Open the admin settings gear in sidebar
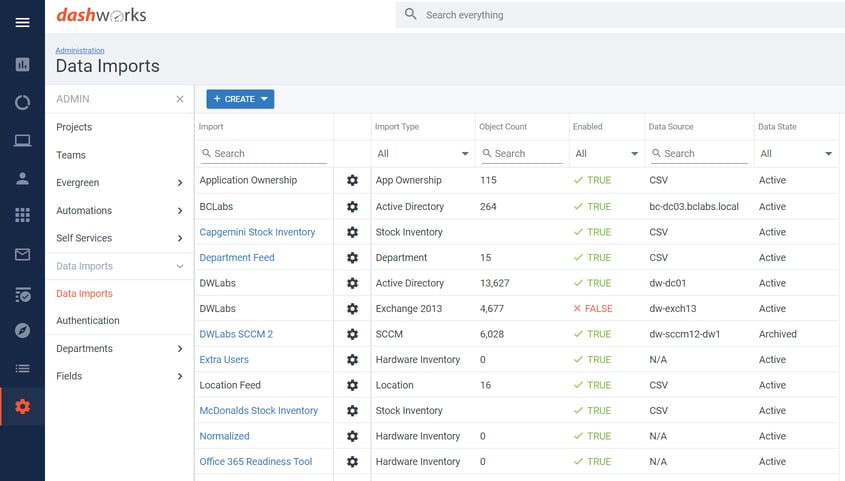The height and width of the screenshot is (481, 845). [x=22, y=406]
